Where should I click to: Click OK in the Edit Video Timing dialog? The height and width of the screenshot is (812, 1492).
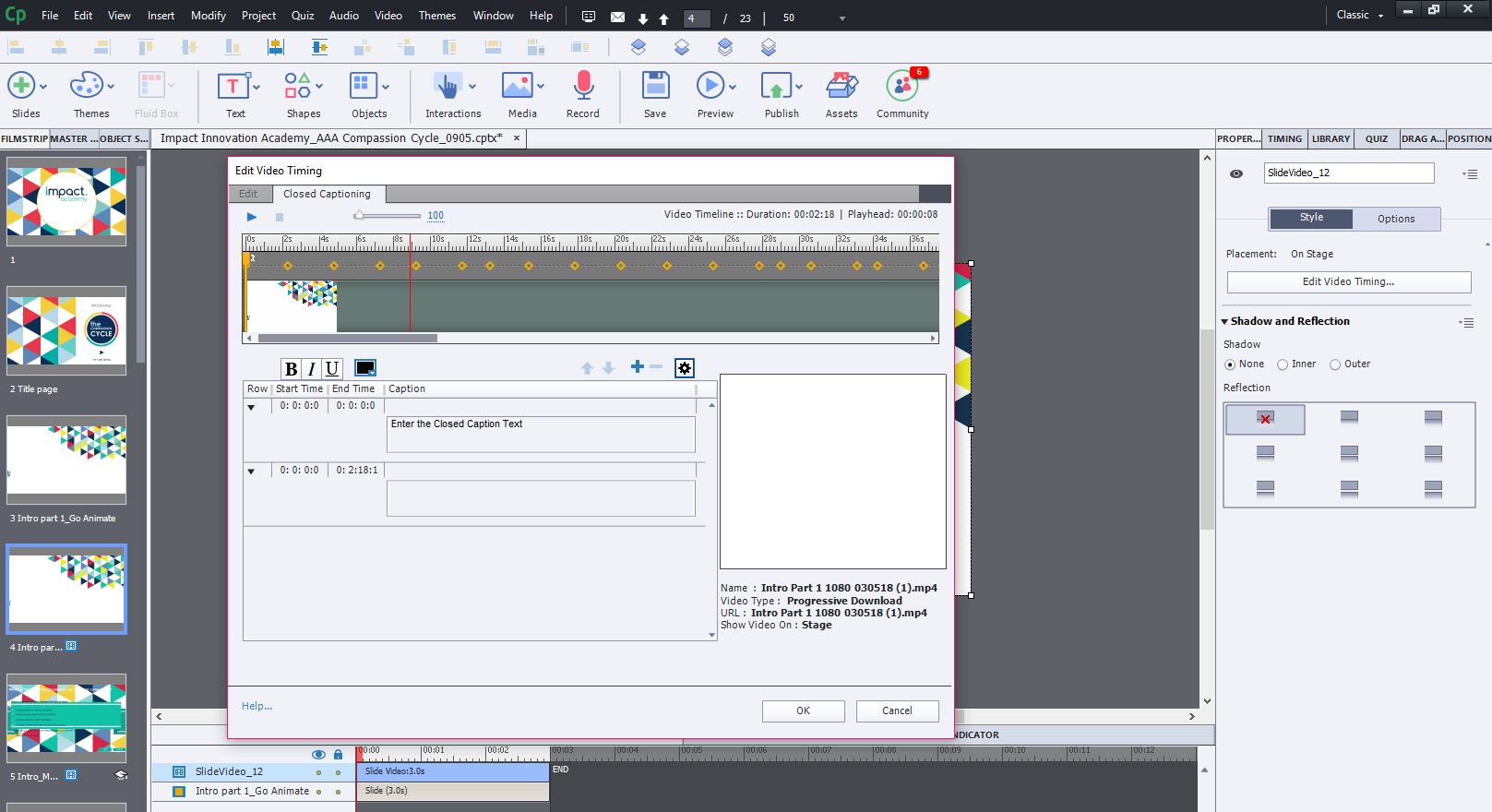(x=803, y=710)
